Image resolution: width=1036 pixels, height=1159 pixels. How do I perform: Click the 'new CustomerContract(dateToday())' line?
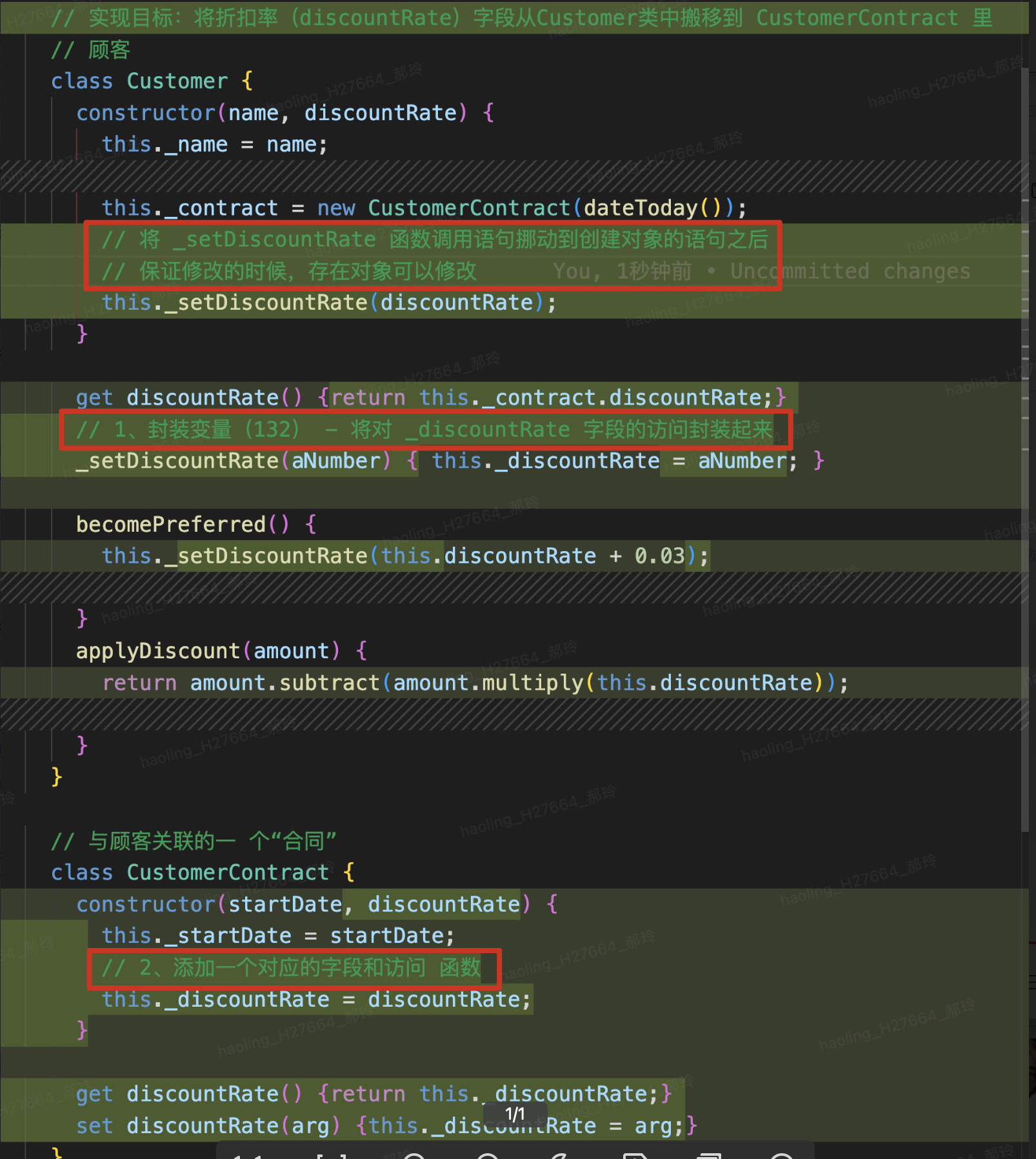(424, 208)
